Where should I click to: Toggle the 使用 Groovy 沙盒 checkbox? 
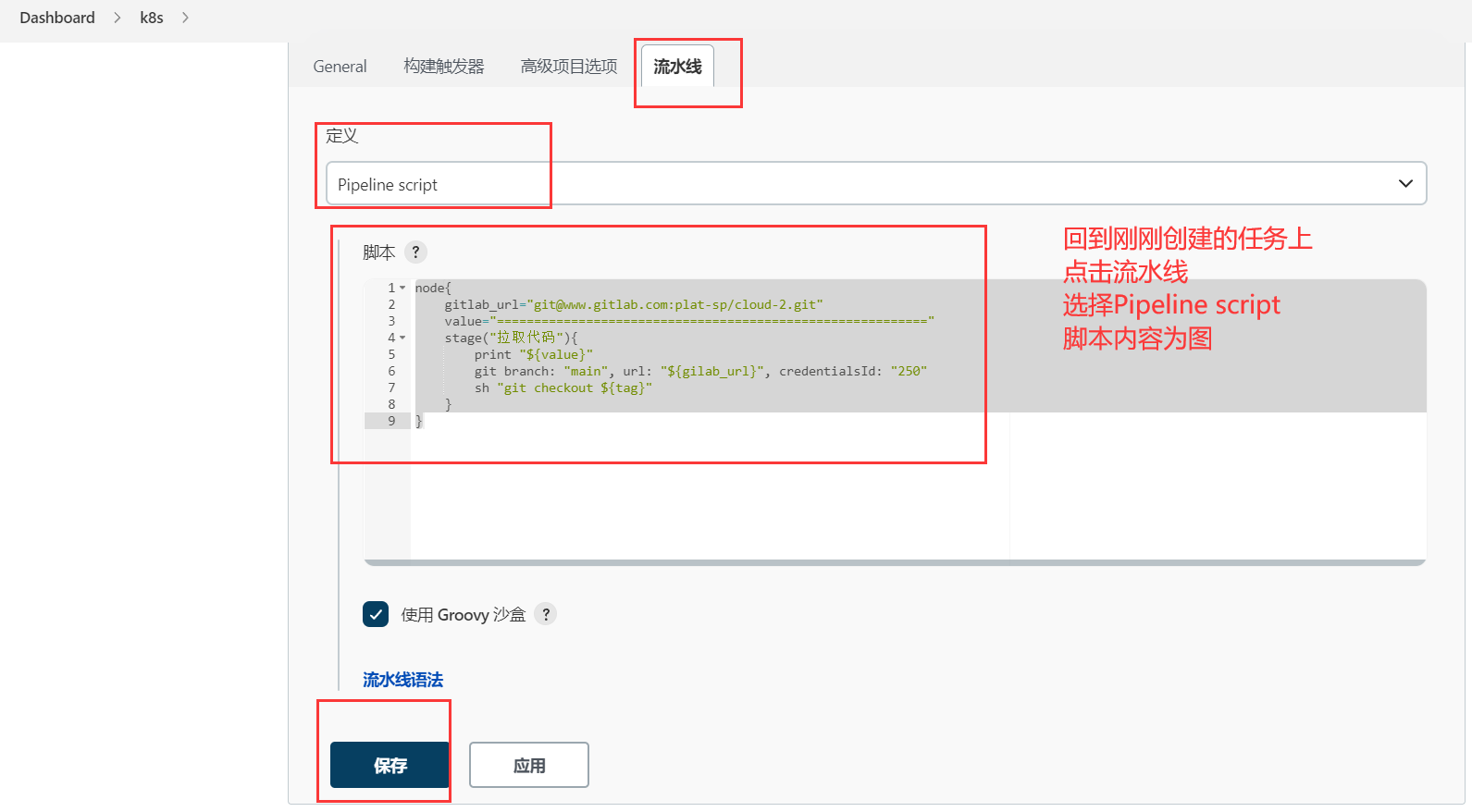376,614
